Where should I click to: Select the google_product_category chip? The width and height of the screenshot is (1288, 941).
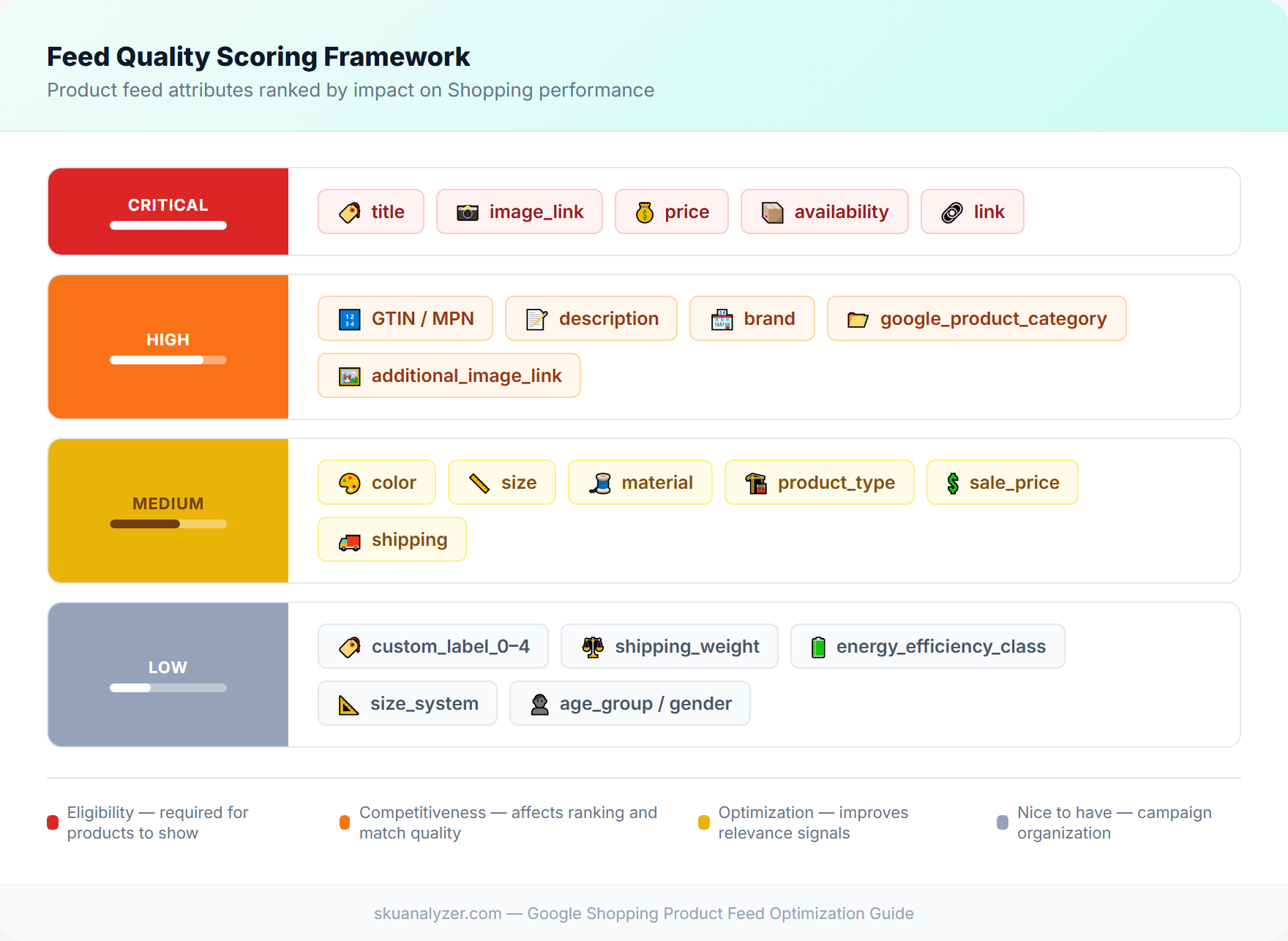coord(977,318)
